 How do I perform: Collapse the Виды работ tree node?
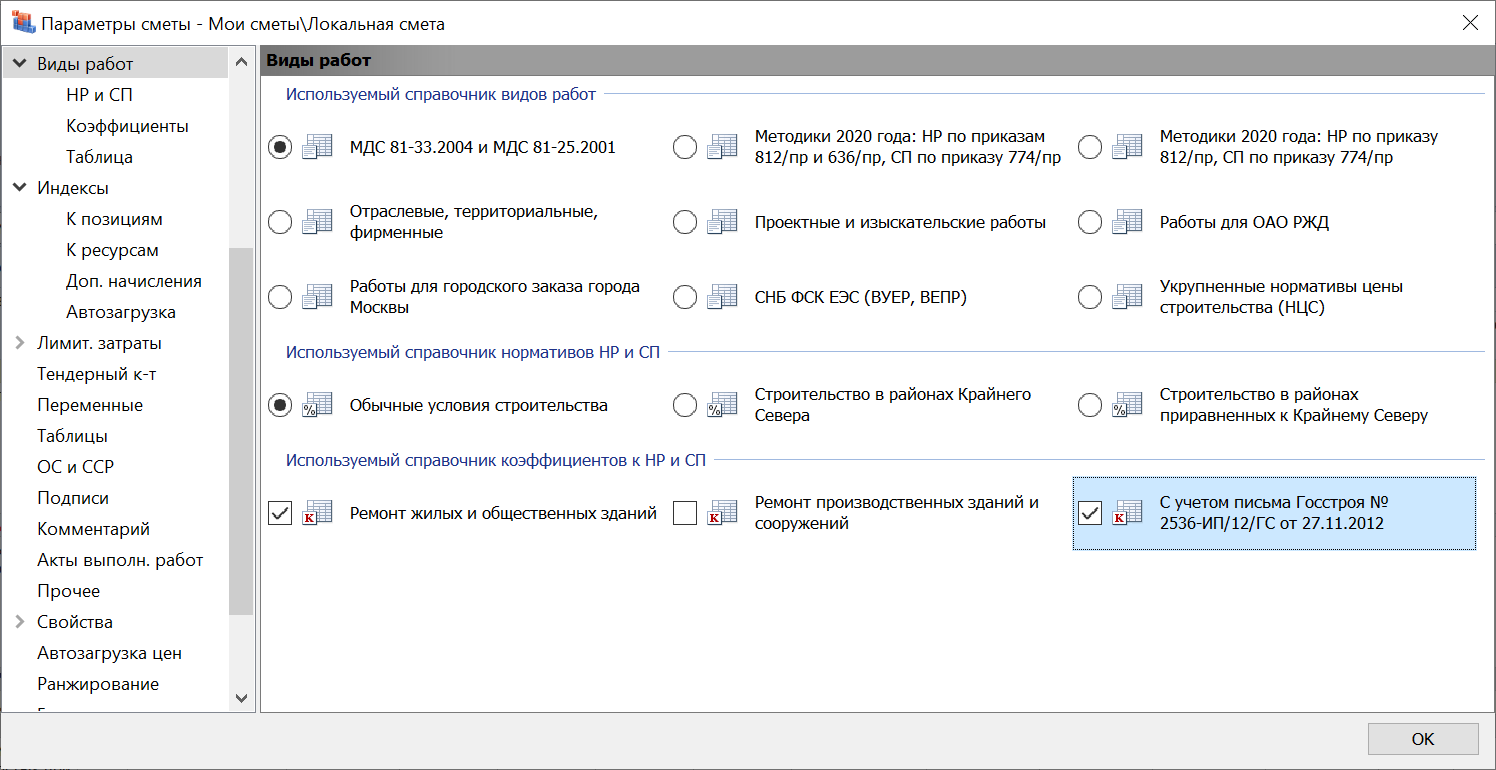pos(20,64)
